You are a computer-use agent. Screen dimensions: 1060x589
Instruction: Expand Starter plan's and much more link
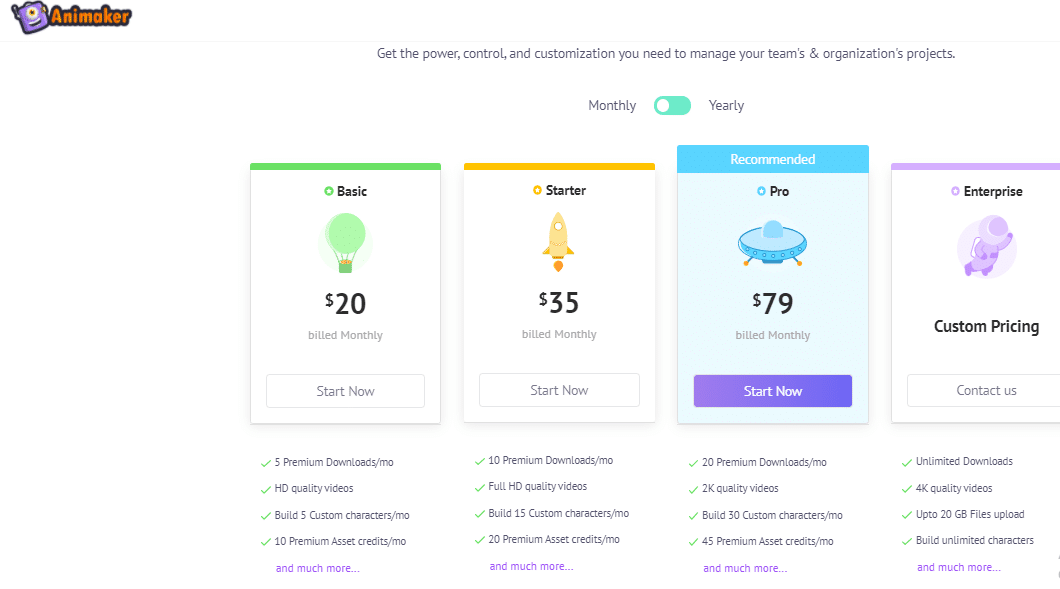coord(532,566)
